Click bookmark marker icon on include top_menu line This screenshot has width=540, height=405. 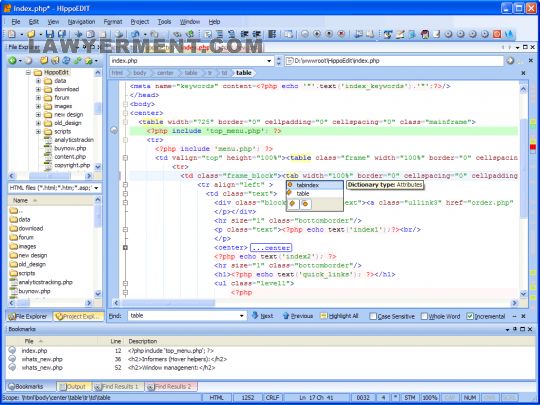[x=114, y=131]
